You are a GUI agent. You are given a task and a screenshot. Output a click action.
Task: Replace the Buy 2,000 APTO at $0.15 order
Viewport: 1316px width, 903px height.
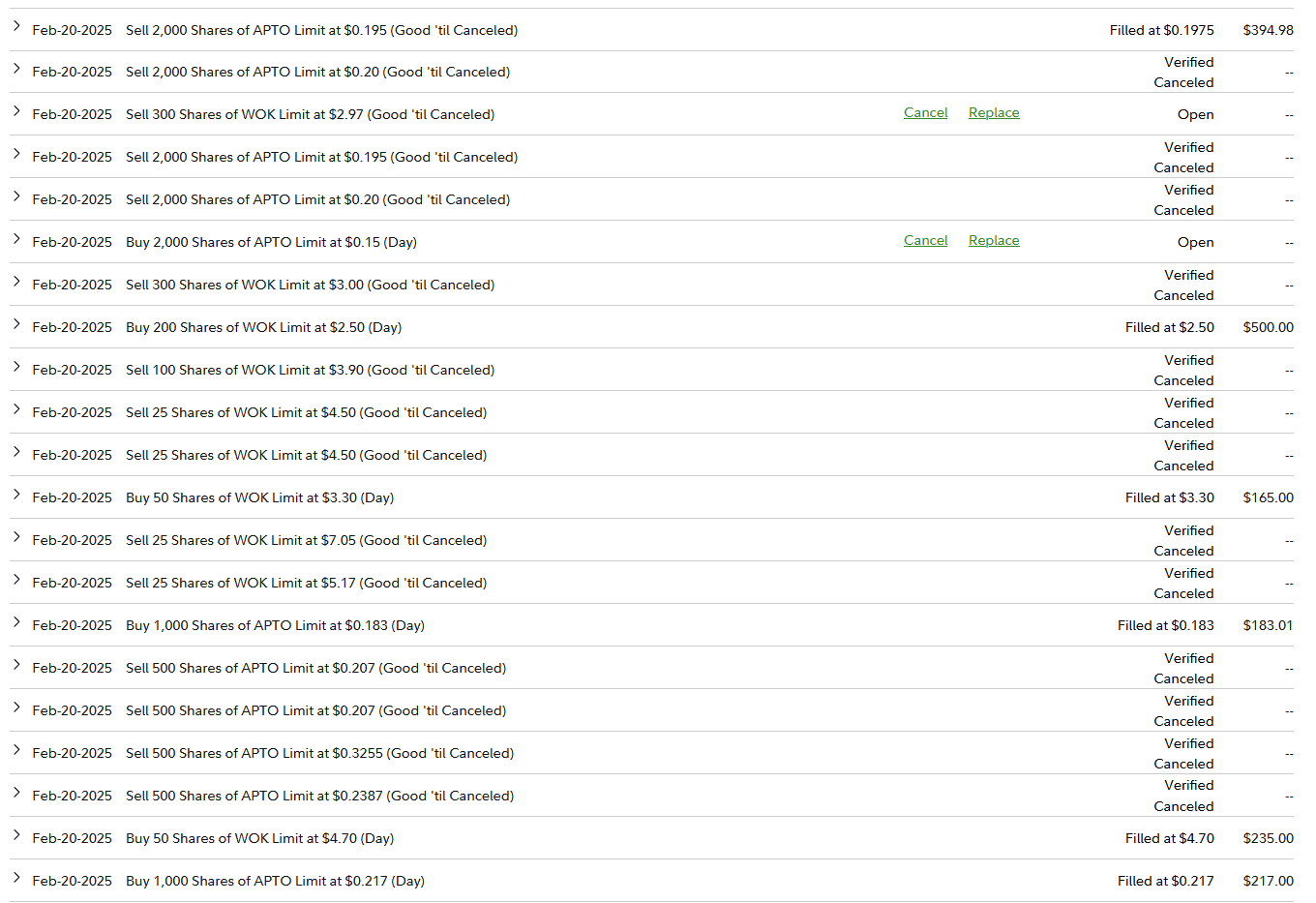click(x=994, y=241)
